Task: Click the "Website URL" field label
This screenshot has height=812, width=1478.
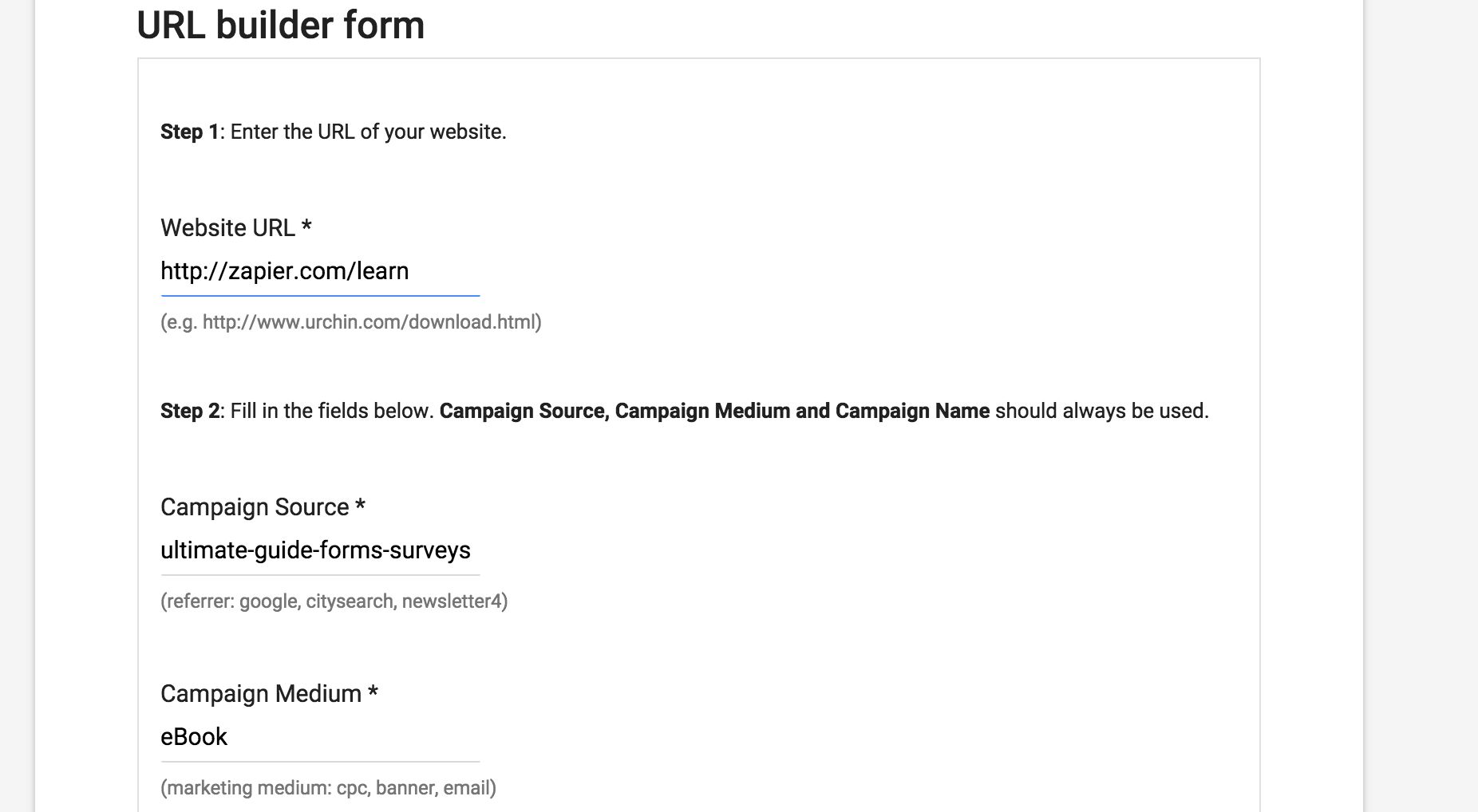Action: pos(227,228)
